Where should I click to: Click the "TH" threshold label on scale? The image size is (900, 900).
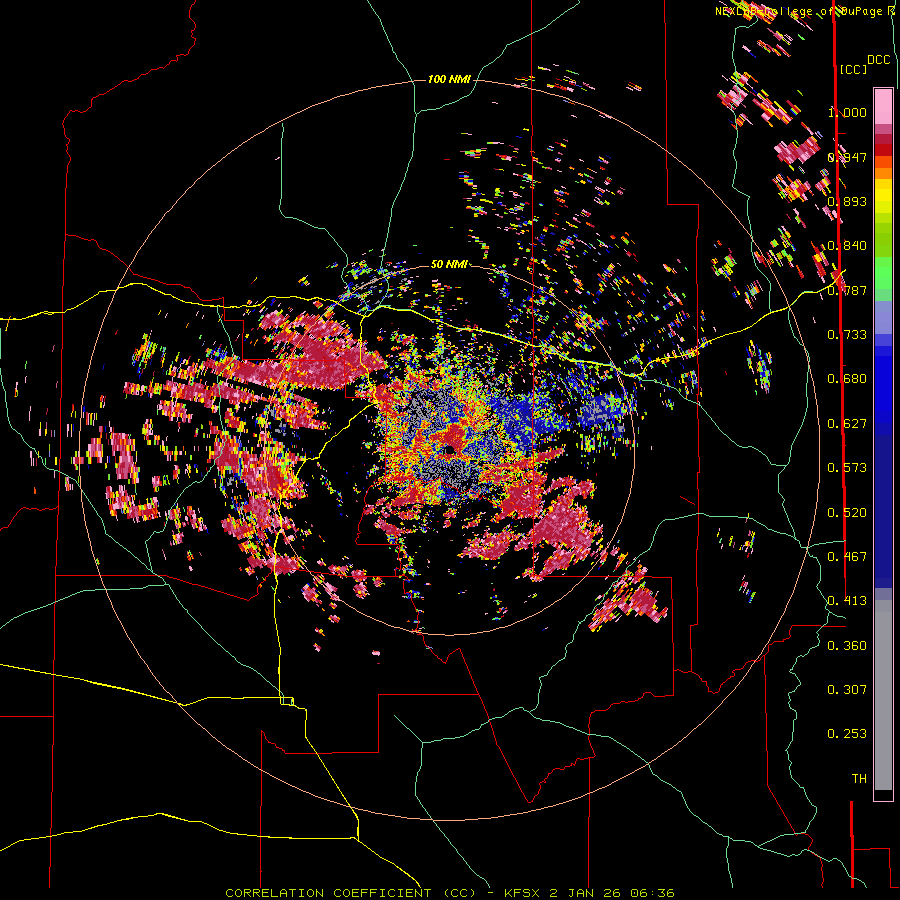(x=859, y=779)
